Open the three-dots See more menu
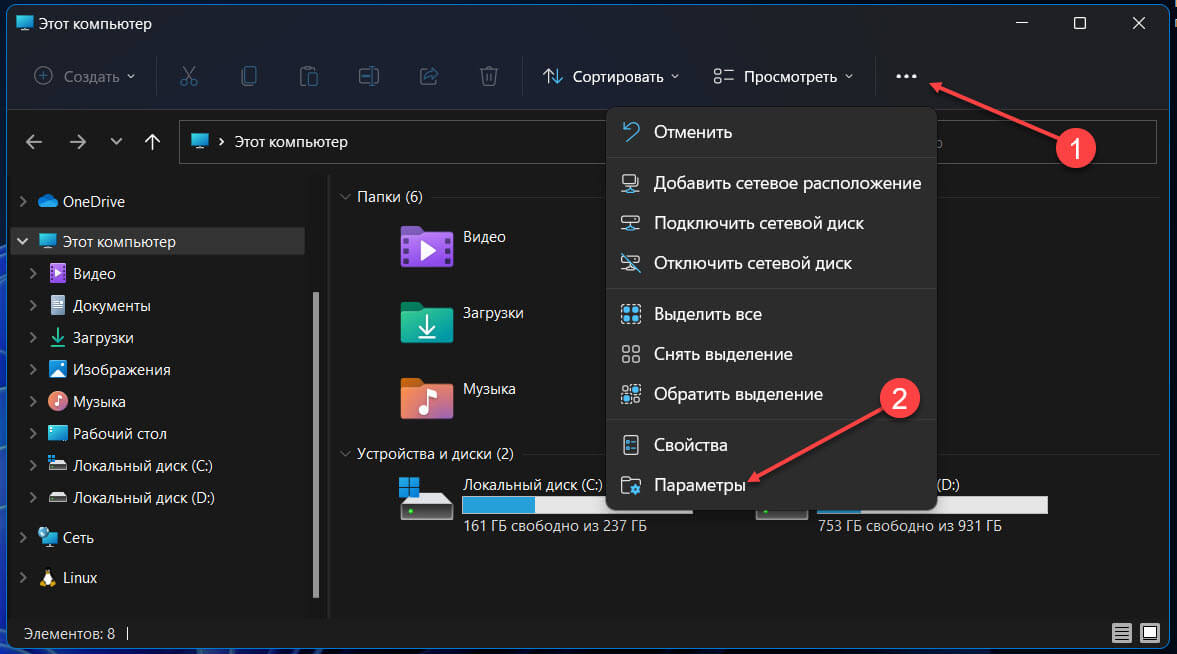 [906, 76]
